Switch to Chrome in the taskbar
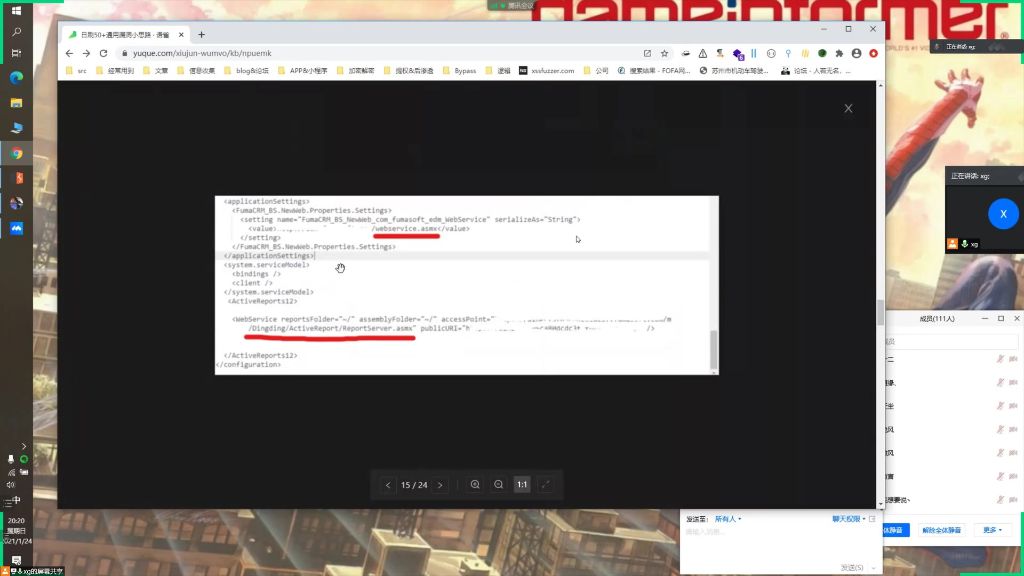The image size is (1024, 576). click(x=16, y=153)
